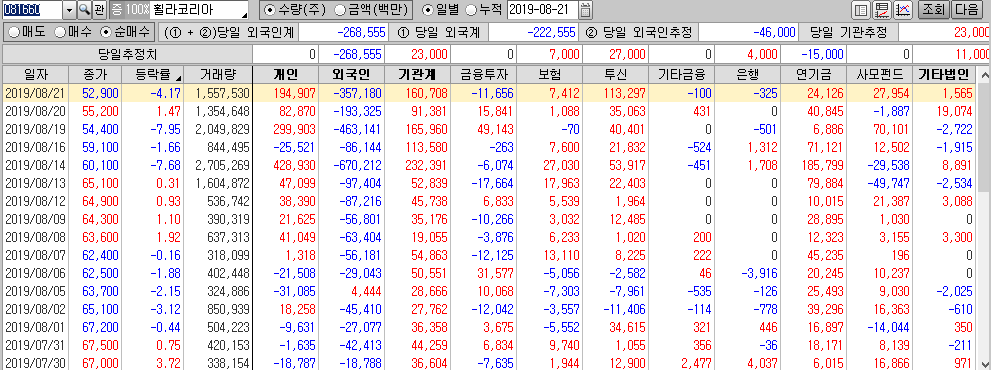Select the 수량(주) radio option
991x370 pixels.
[x=295, y=10]
